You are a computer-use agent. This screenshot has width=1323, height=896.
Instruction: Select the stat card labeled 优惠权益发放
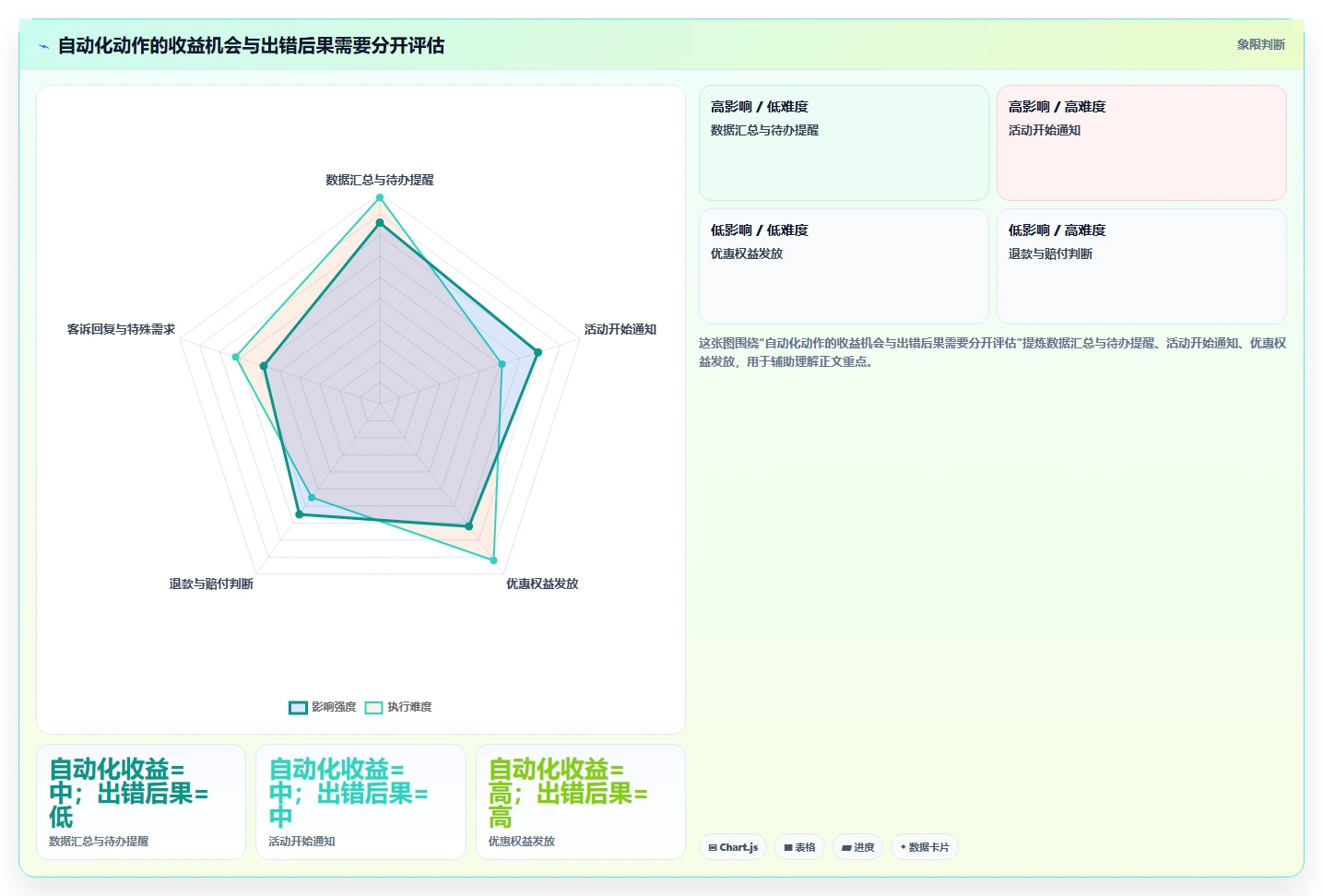pyautogui.click(x=581, y=802)
